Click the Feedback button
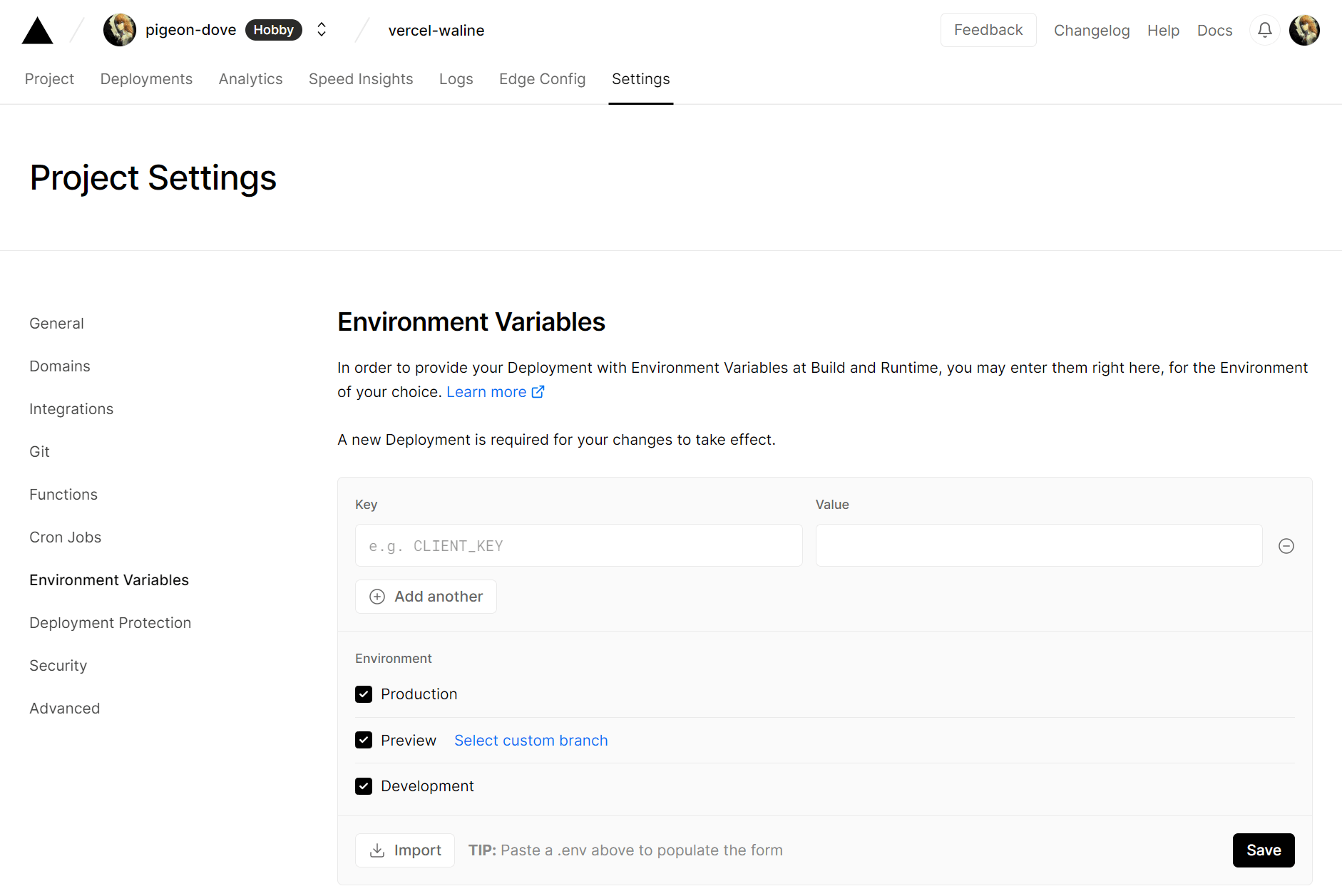The height and width of the screenshot is (896, 1342). click(x=988, y=30)
